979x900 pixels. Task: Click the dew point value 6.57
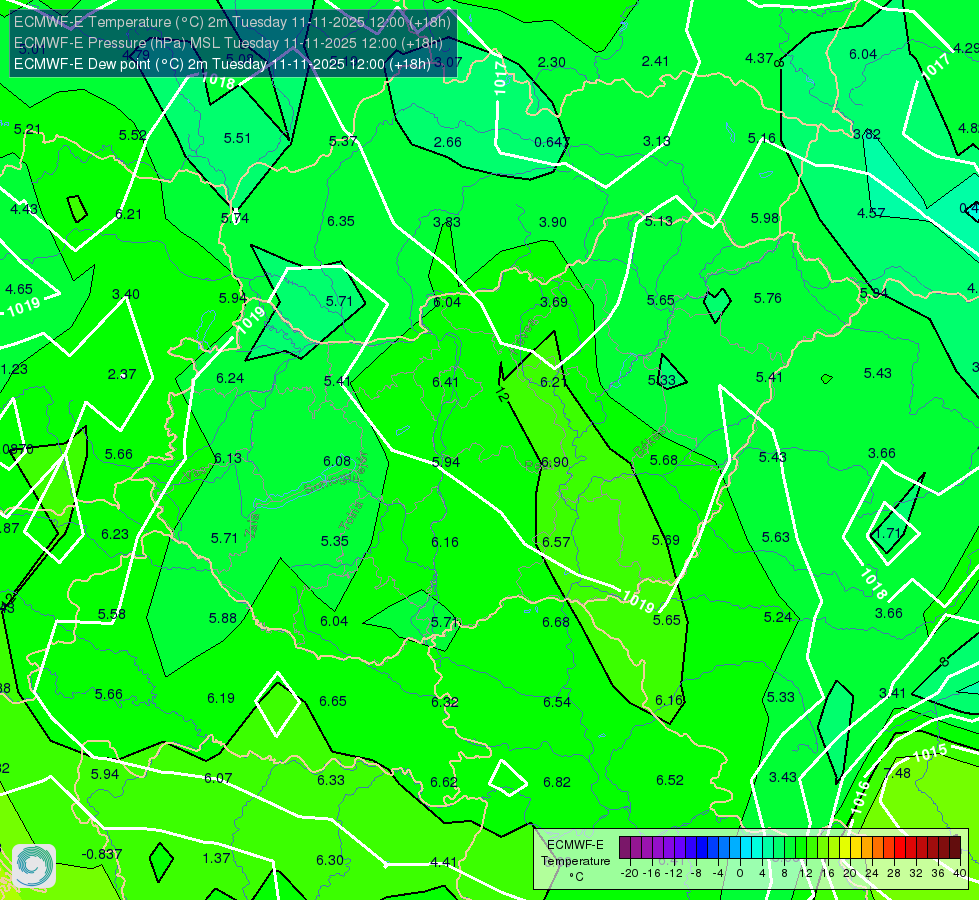[556, 542]
